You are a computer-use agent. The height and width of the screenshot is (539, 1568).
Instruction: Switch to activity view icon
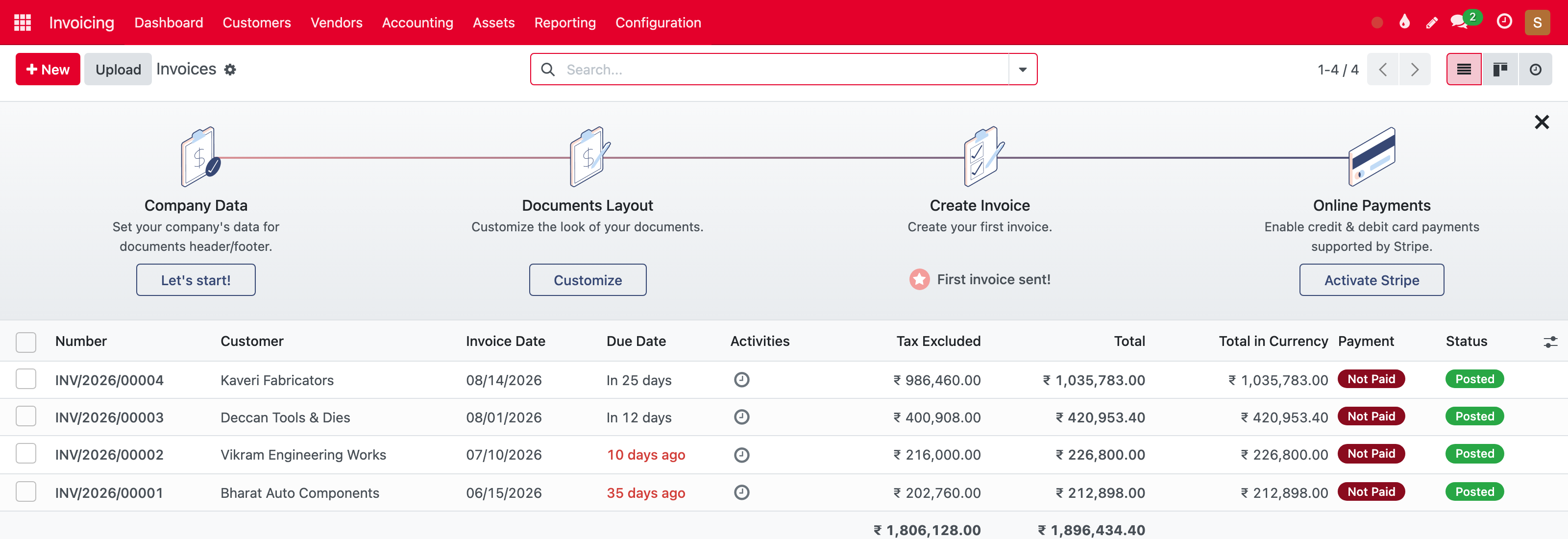coord(1535,70)
